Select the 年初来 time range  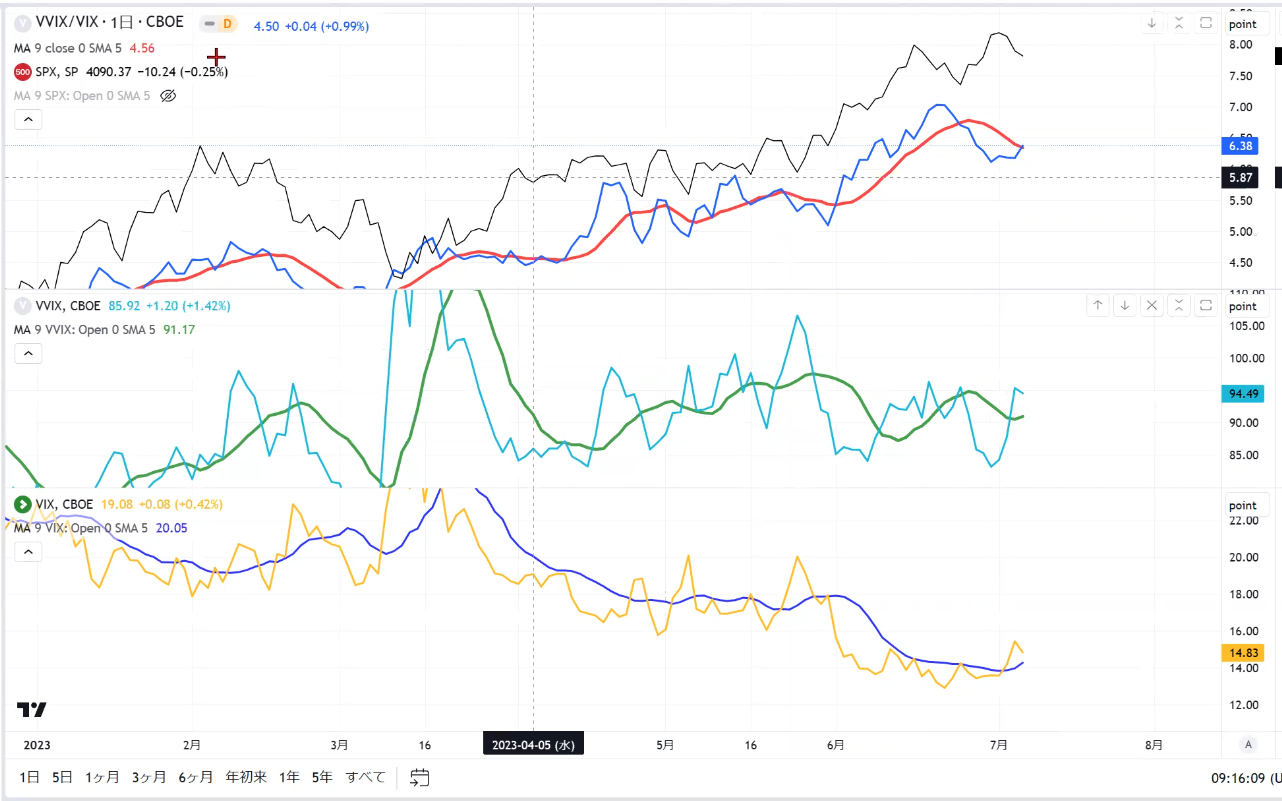pos(246,777)
